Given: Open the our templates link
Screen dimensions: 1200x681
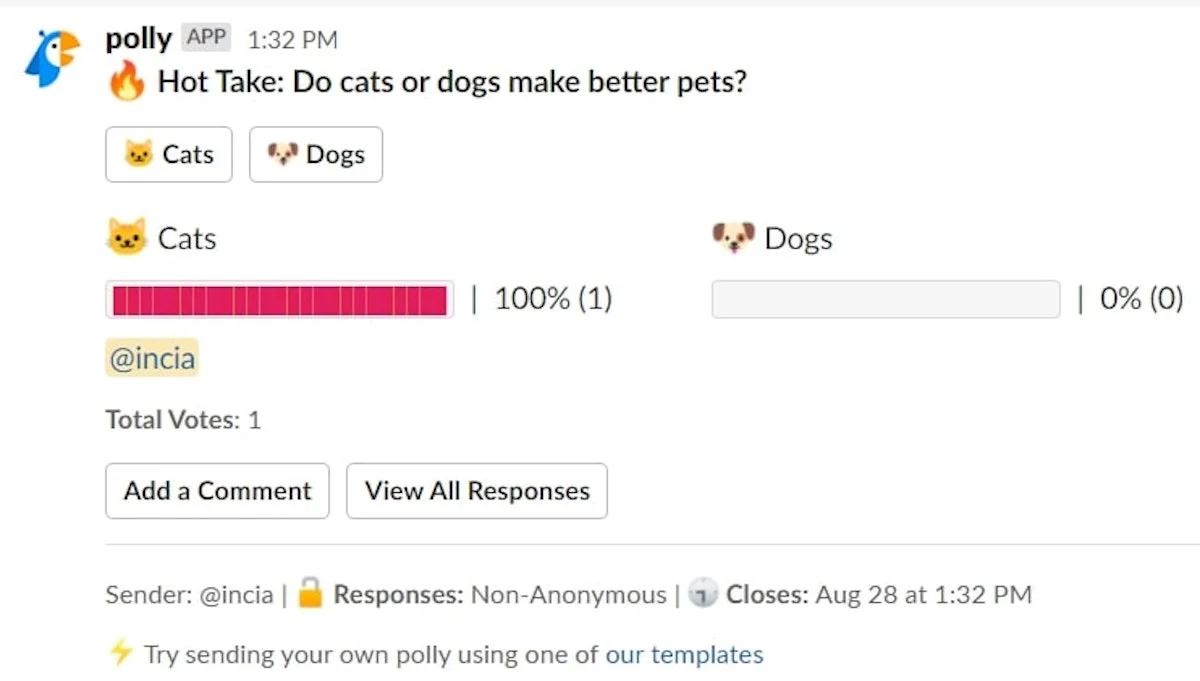Looking at the screenshot, I should click(684, 654).
